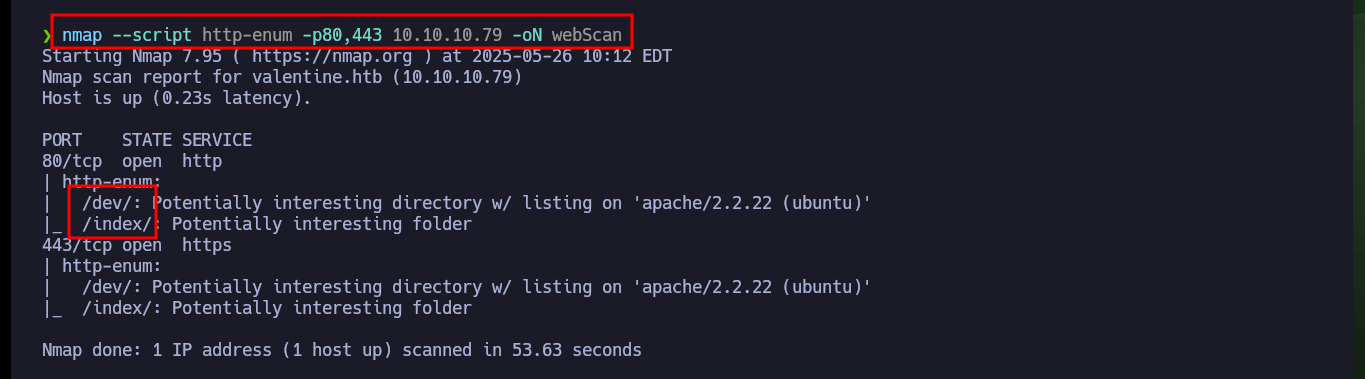Screen dimensions: 1365x379
Task: Click the green prompt arrow symbol
Action: point(46,36)
